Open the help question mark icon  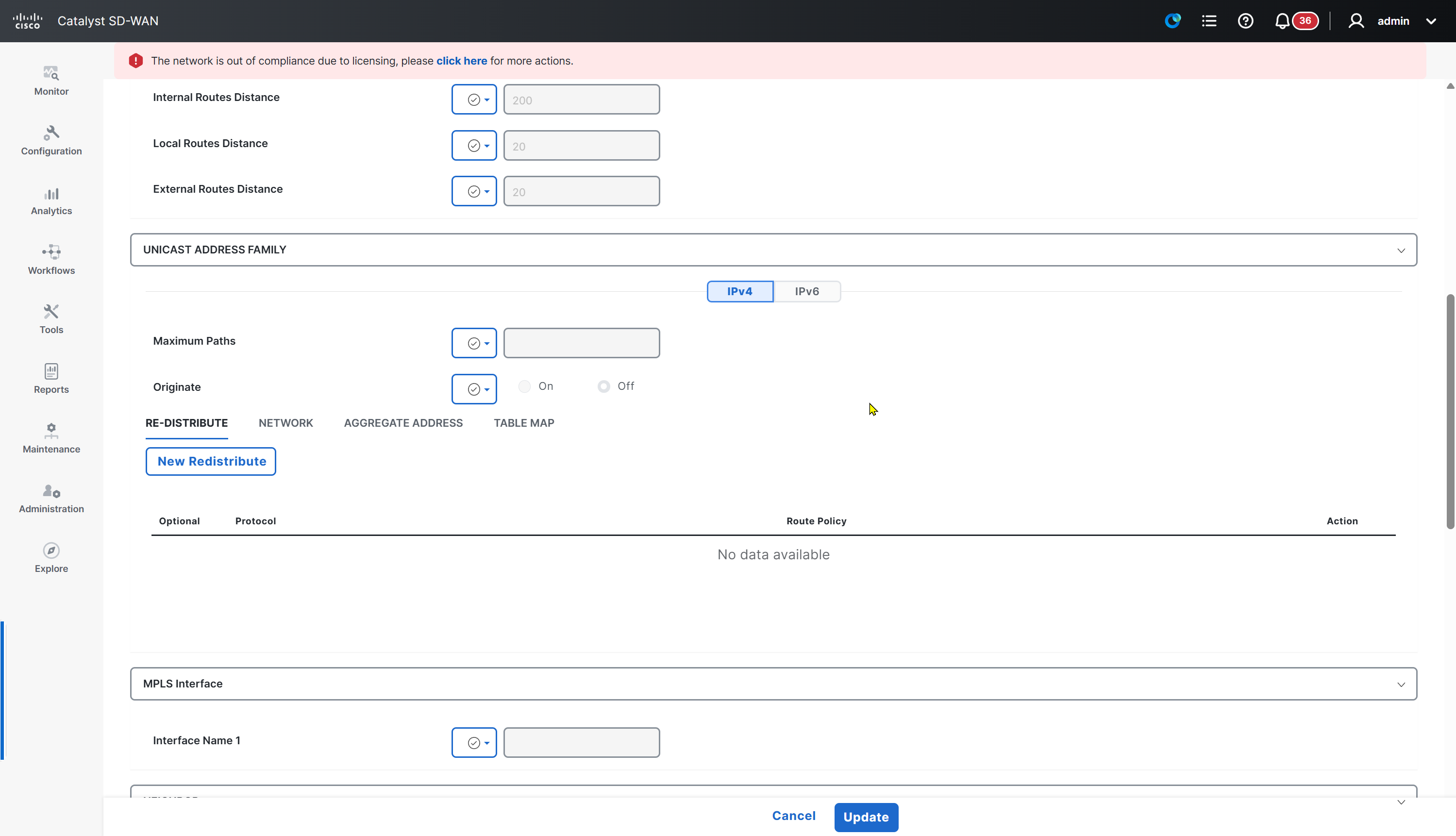click(x=1245, y=21)
